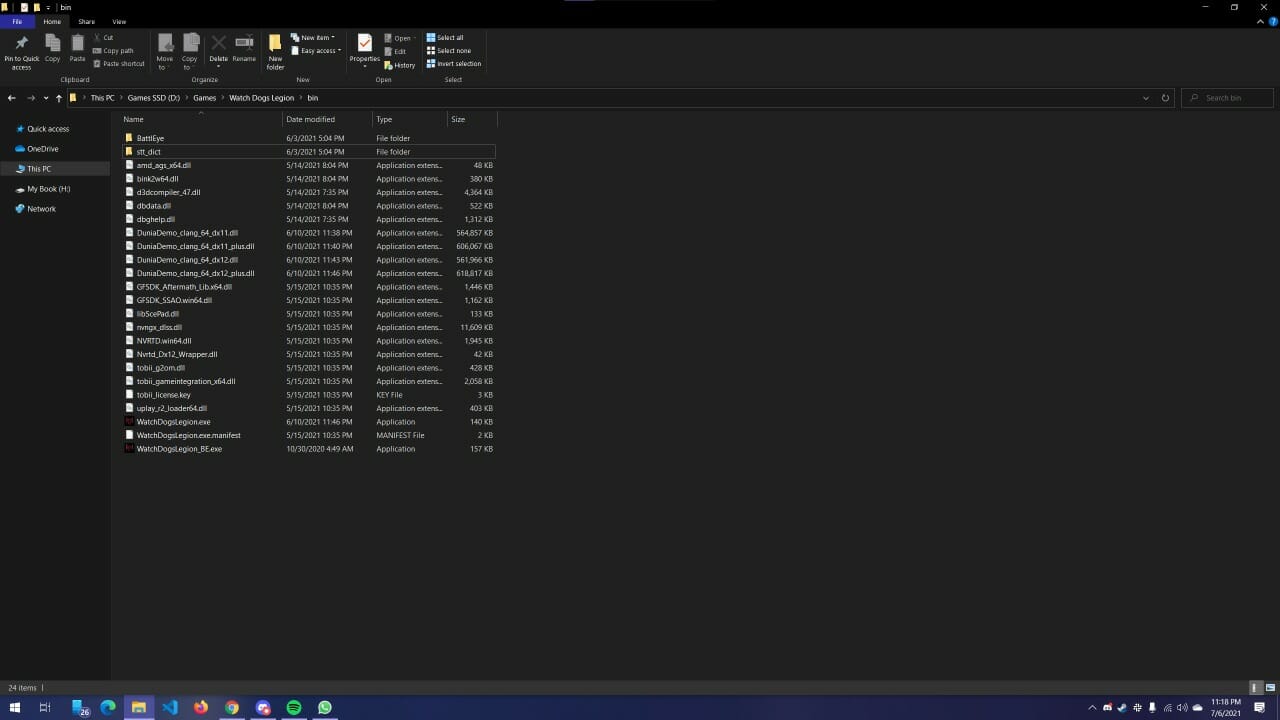Screen dimensions: 1280x720
Task: Navigate up one folder level
Action: (x=59, y=98)
